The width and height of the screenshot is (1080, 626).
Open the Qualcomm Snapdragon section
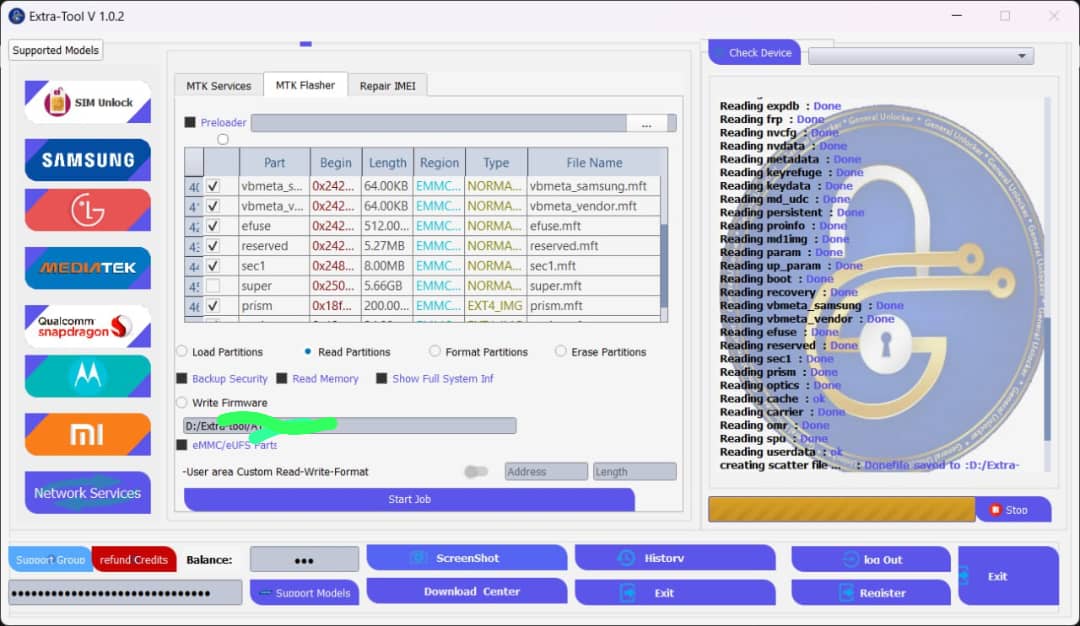point(88,326)
